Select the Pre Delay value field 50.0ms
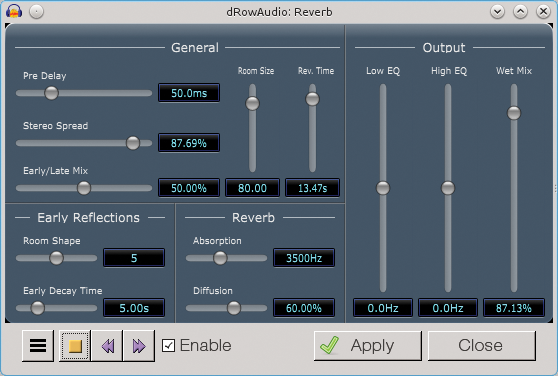 click(x=189, y=93)
